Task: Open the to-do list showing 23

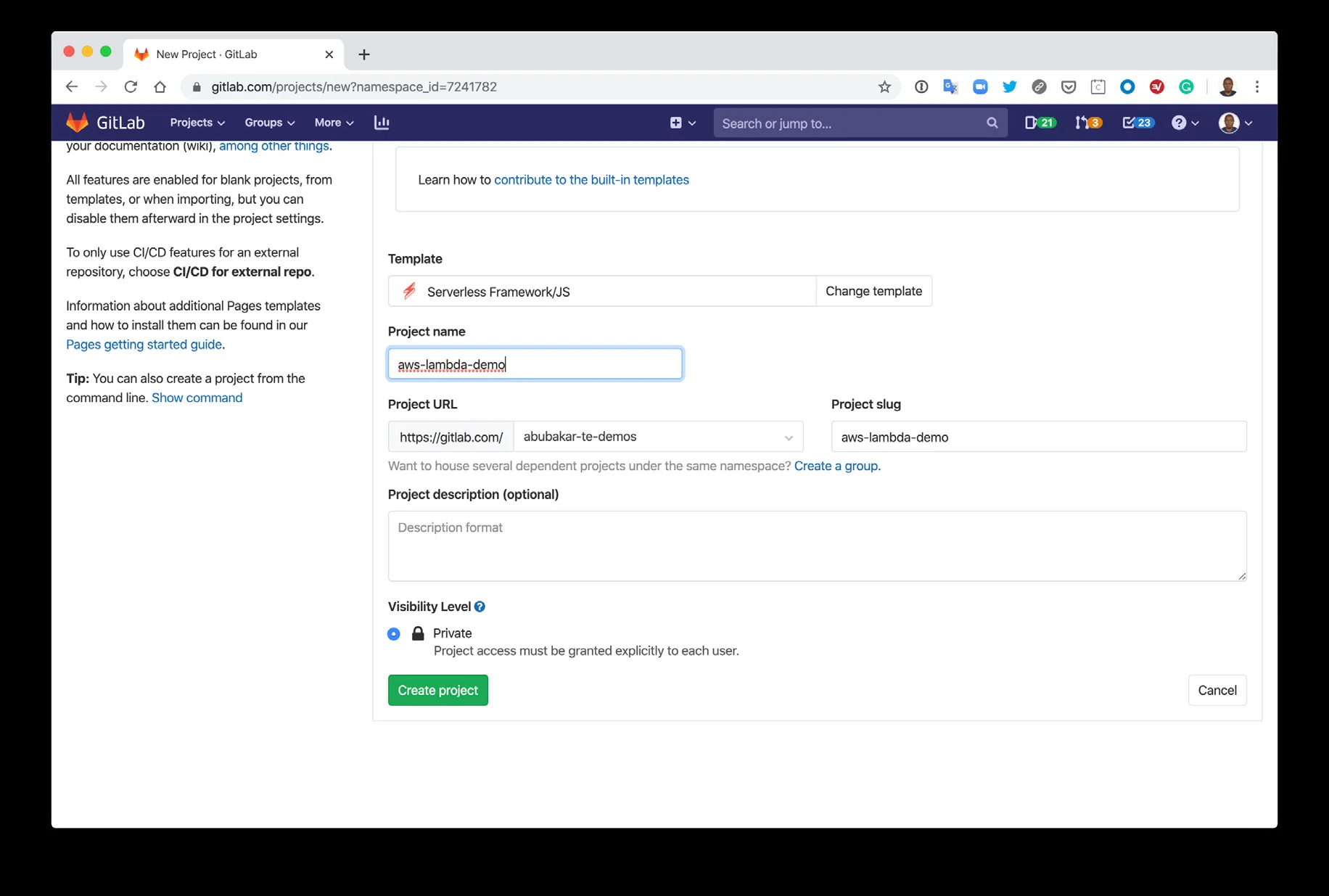Action: (1137, 123)
